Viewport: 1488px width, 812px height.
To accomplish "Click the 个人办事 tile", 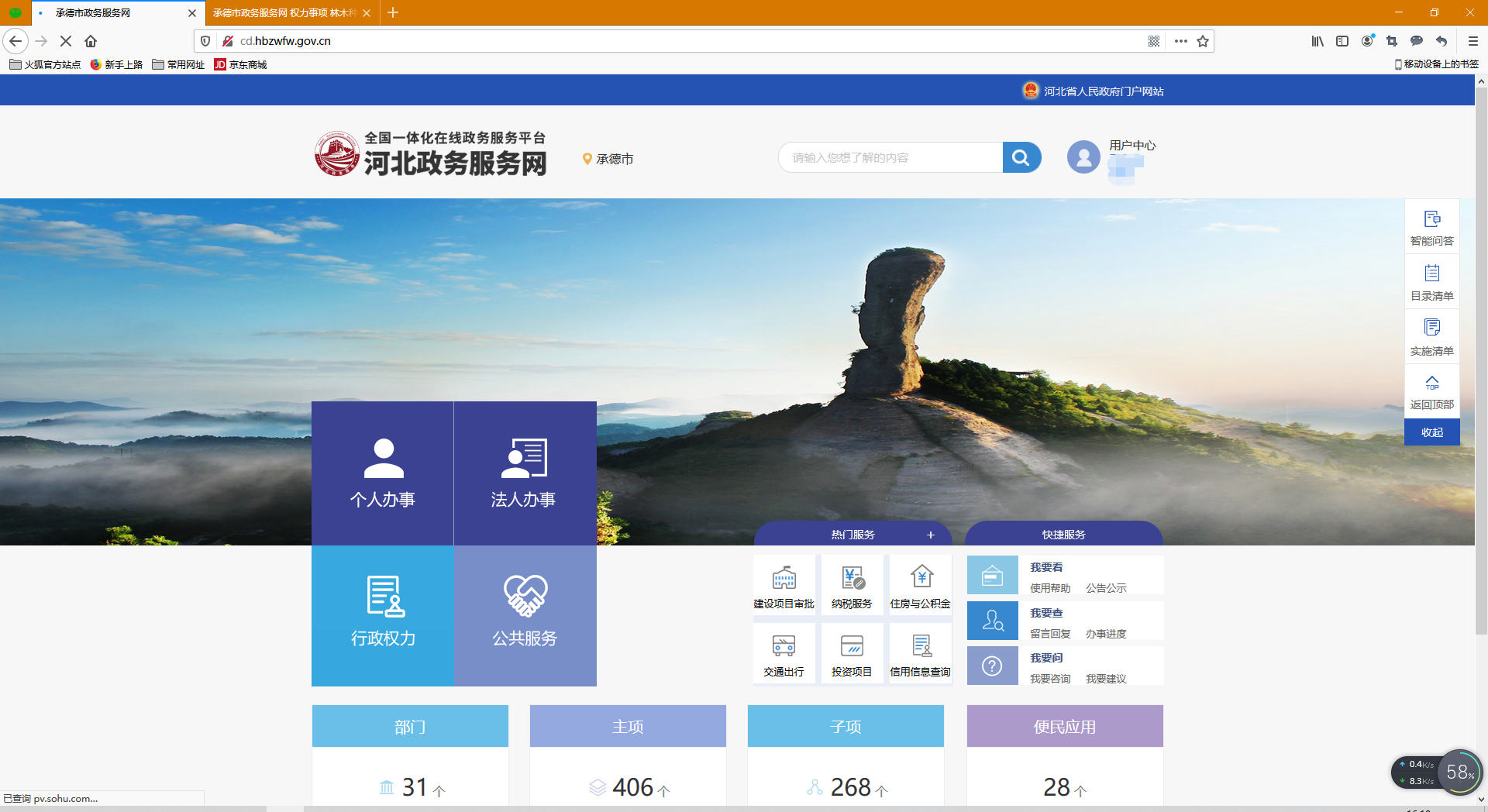I will pyautogui.click(x=383, y=473).
